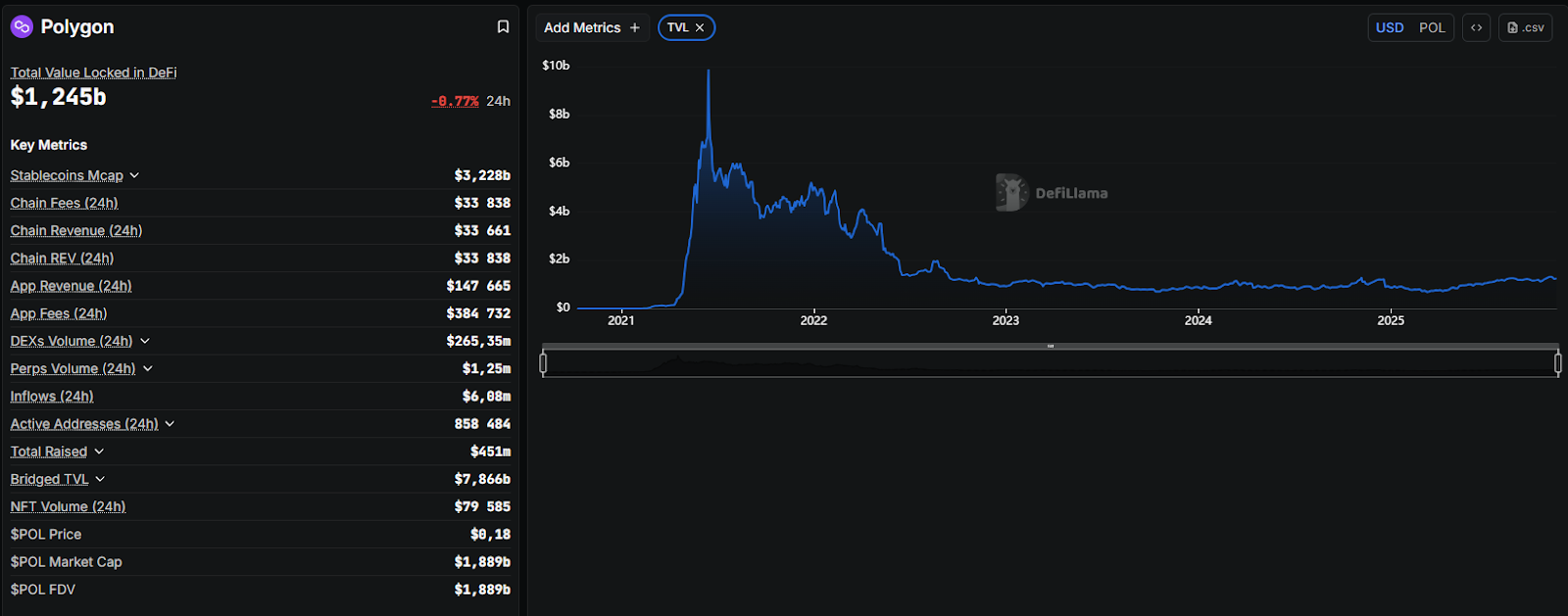Switch chart denomination to USD

[1389, 27]
